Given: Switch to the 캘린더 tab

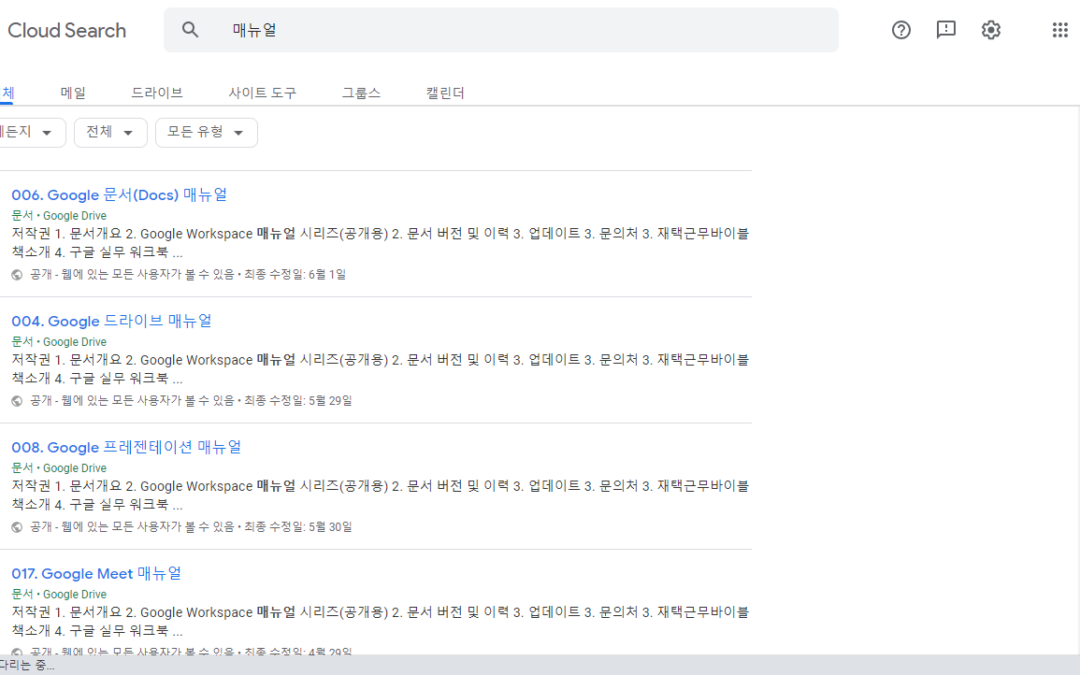Looking at the screenshot, I should click(x=445, y=92).
